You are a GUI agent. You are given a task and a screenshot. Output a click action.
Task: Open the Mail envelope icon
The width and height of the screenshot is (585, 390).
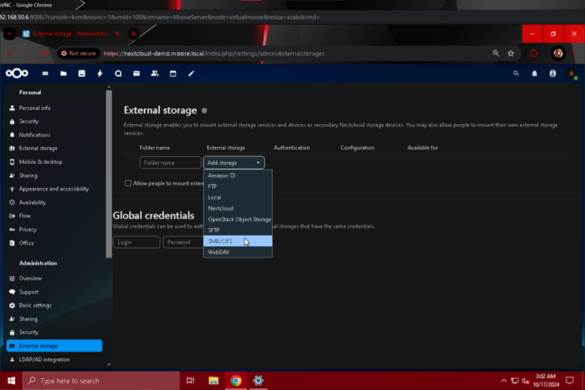pyautogui.click(x=137, y=74)
